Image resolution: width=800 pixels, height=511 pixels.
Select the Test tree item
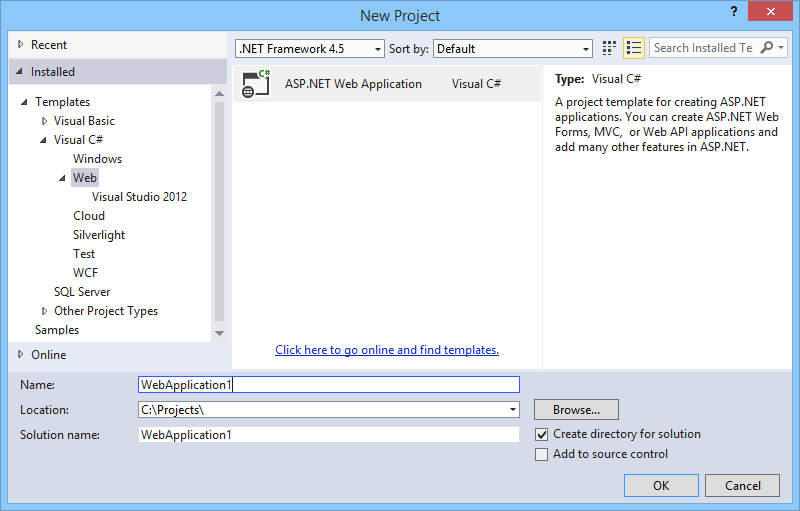pos(84,254)
